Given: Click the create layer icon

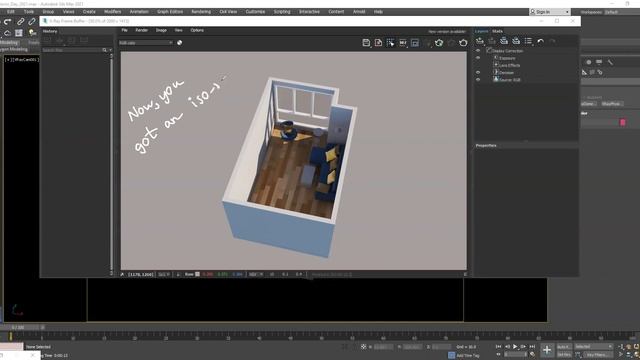Looking at the screenshot, I should click(x=480, y=41).
